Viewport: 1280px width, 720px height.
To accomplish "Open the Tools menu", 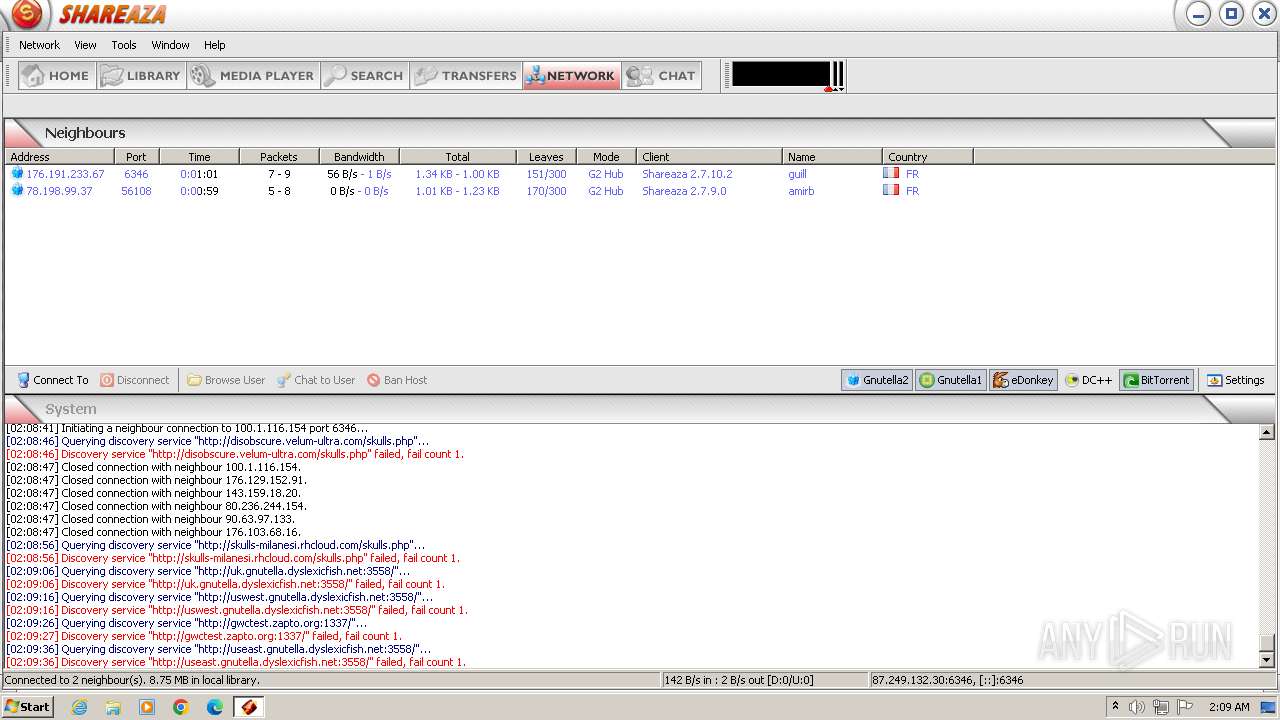I will [x=124, y=45].
